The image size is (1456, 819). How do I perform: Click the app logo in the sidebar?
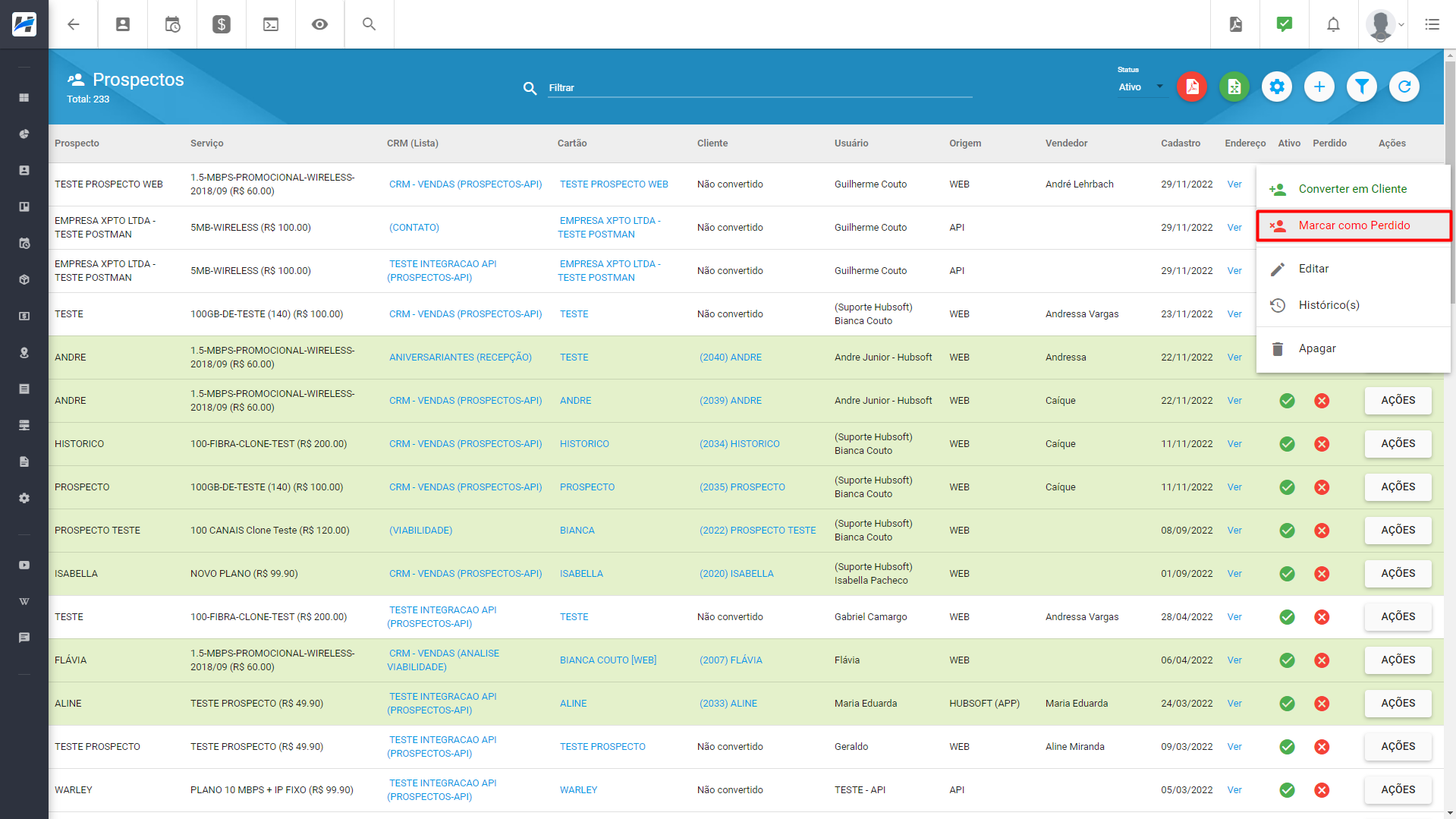coord(24,24)
